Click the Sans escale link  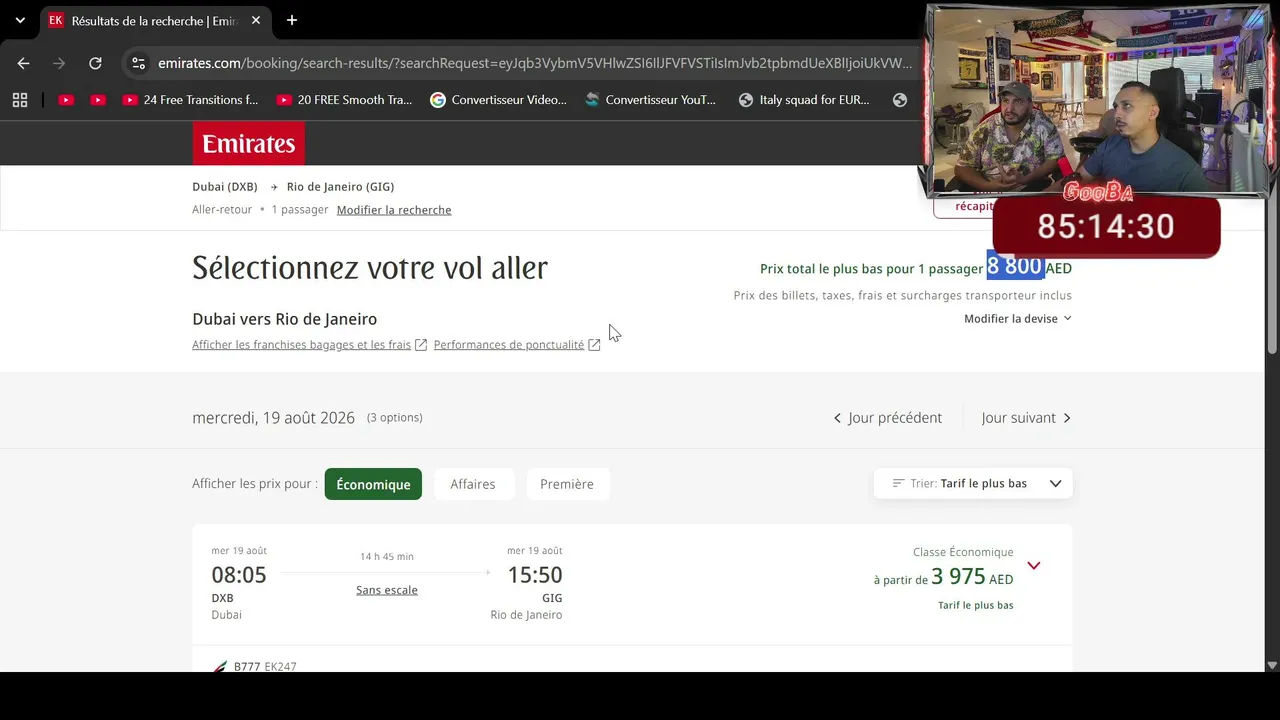(387, 590)
